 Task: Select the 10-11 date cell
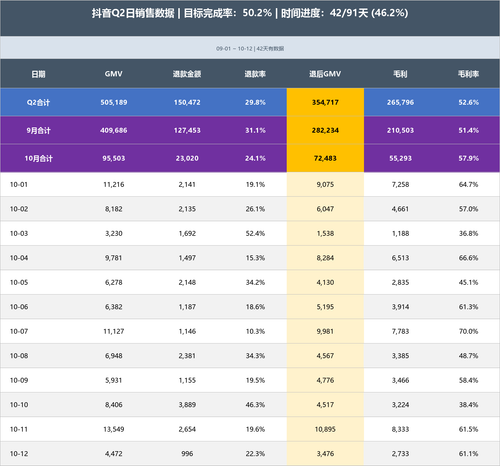[19, 429]
